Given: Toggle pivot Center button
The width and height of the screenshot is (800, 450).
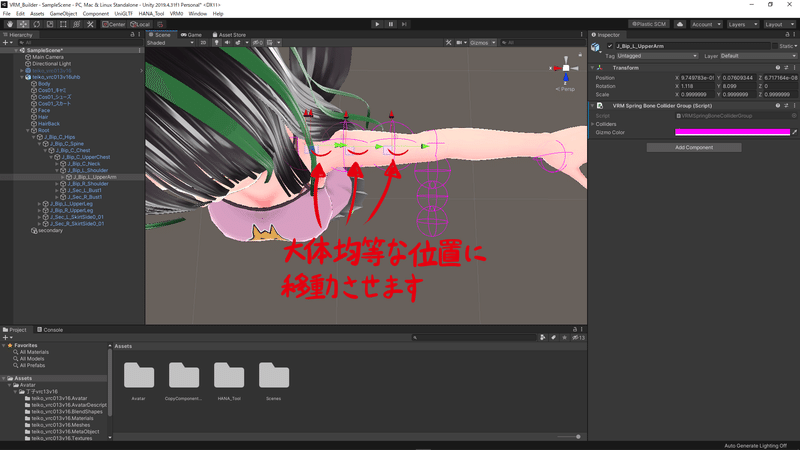Looking at the screenshot, I should pyautogui.click(x=113, y=24).
